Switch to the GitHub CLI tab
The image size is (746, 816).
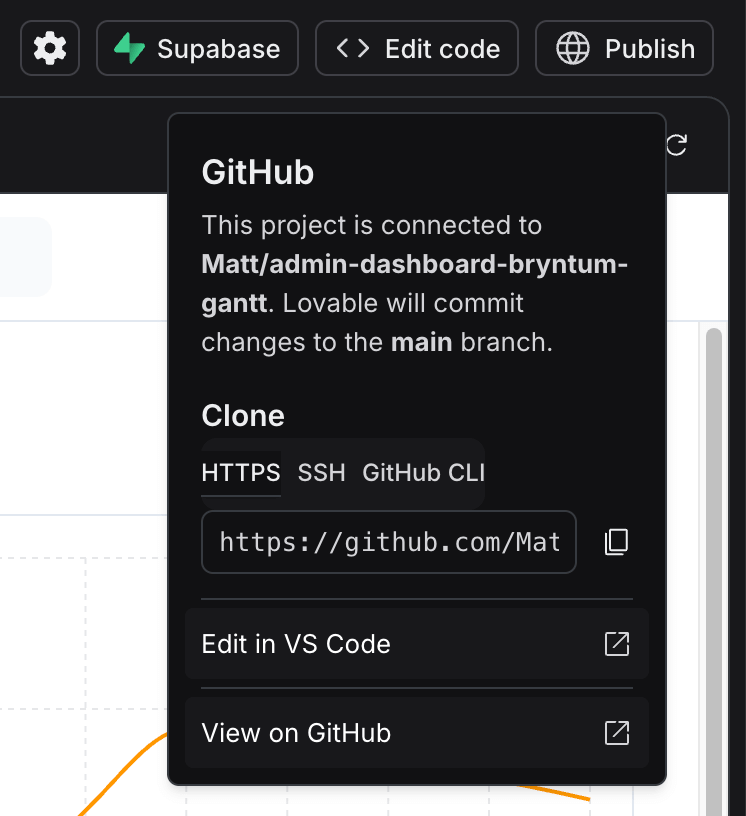coord(423,473)
